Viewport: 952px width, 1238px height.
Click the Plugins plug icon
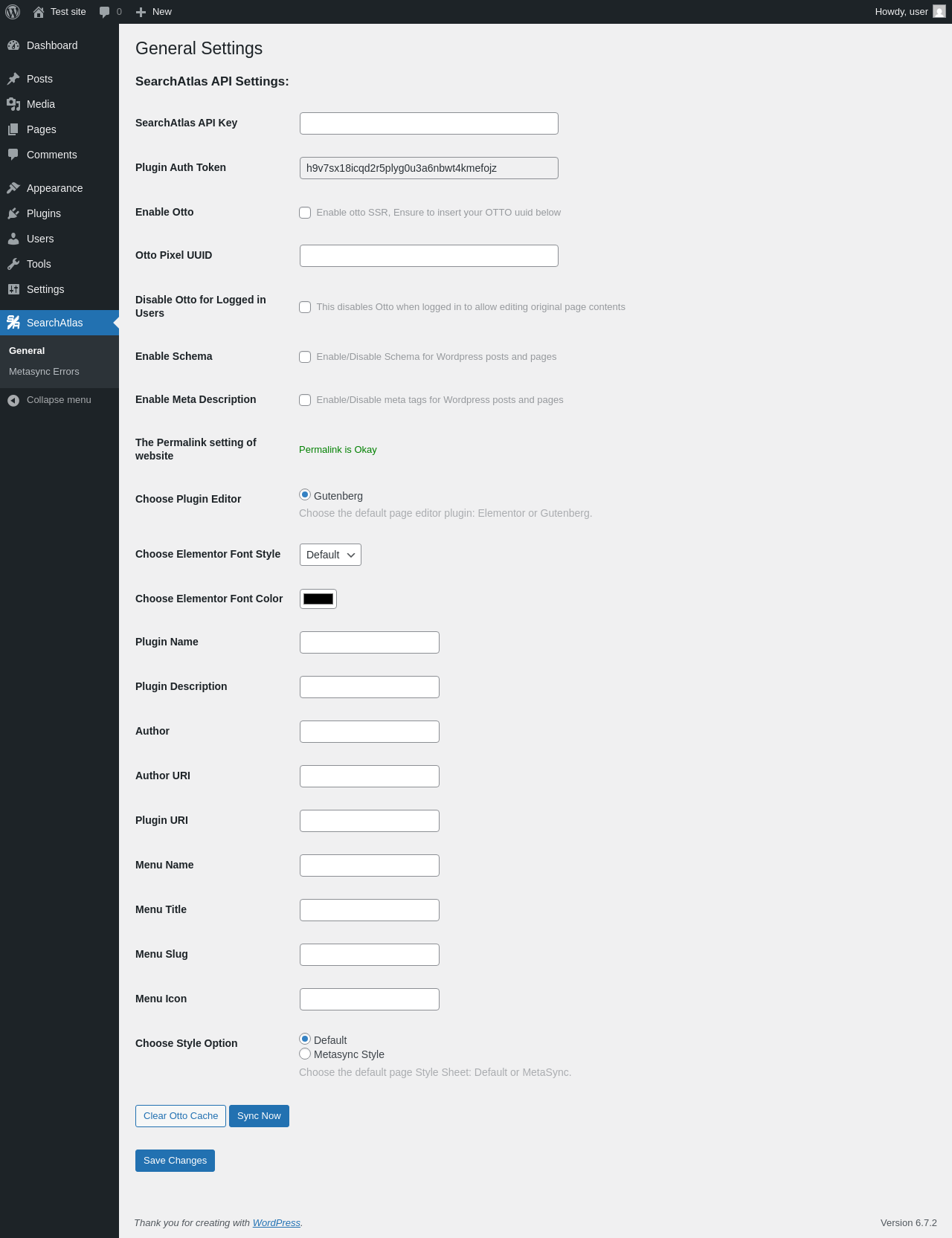click(13, 213)
